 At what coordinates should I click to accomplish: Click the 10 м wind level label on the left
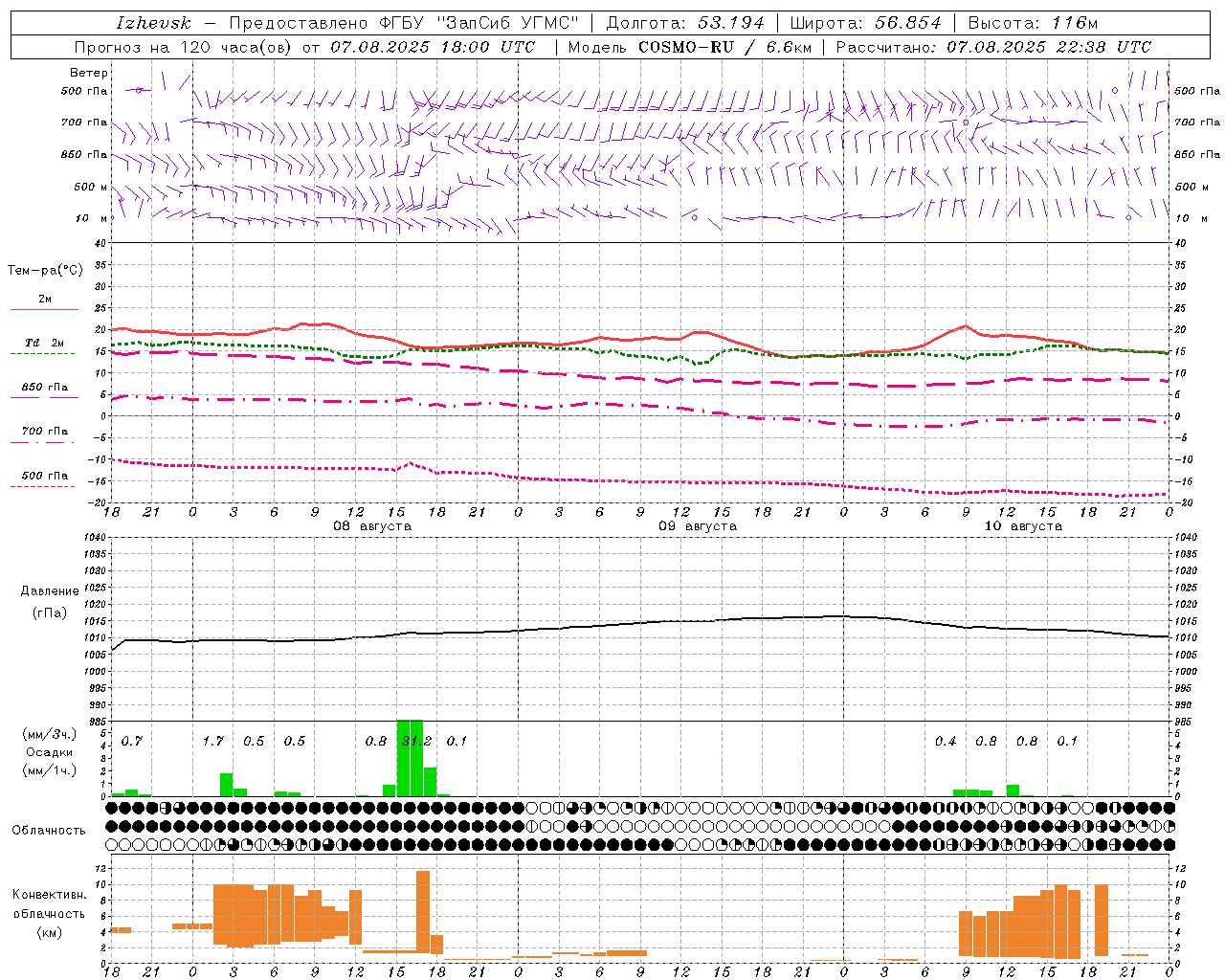coord(92,219)
